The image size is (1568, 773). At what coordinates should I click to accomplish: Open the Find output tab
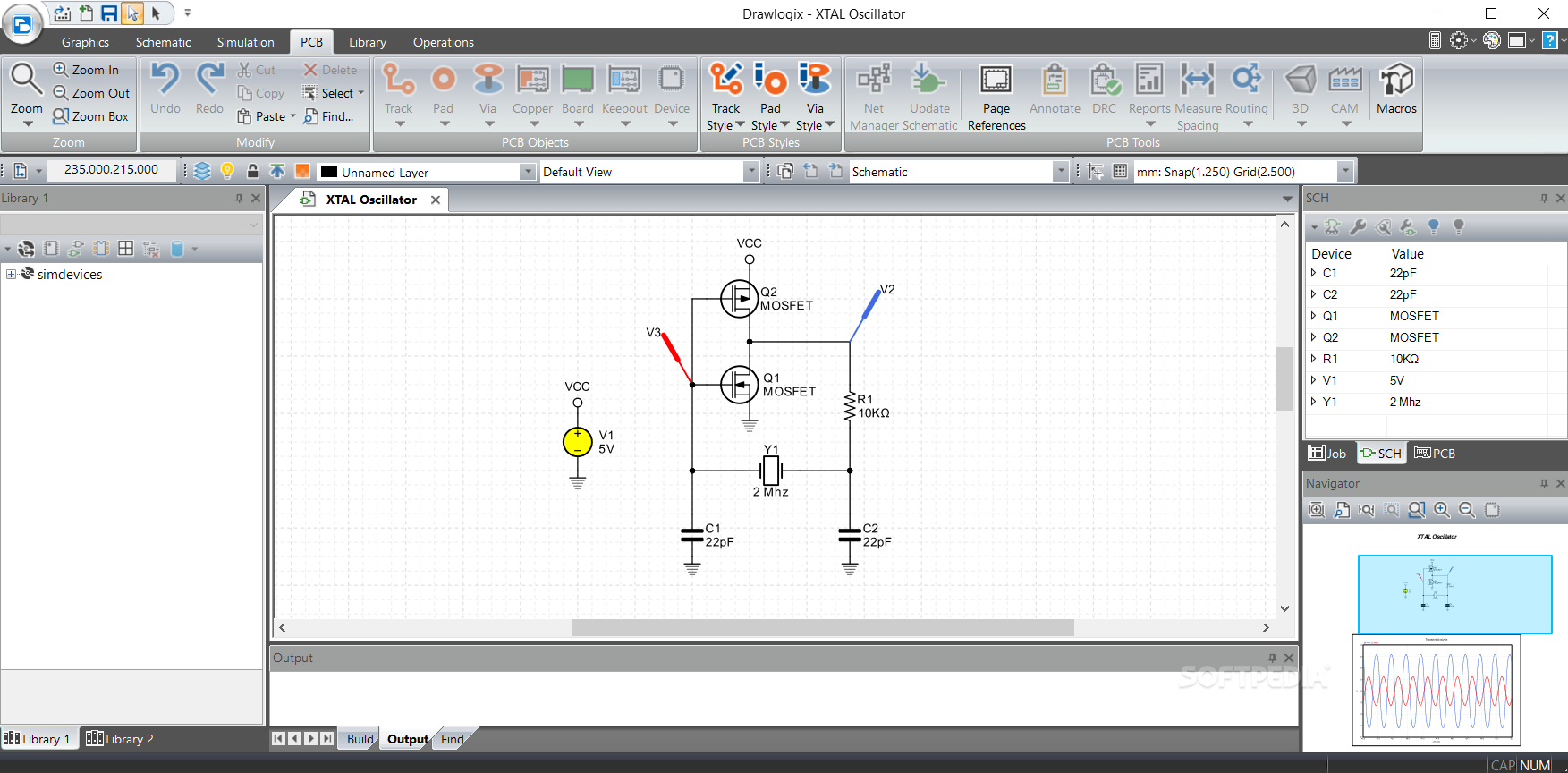tap(452, 739)
